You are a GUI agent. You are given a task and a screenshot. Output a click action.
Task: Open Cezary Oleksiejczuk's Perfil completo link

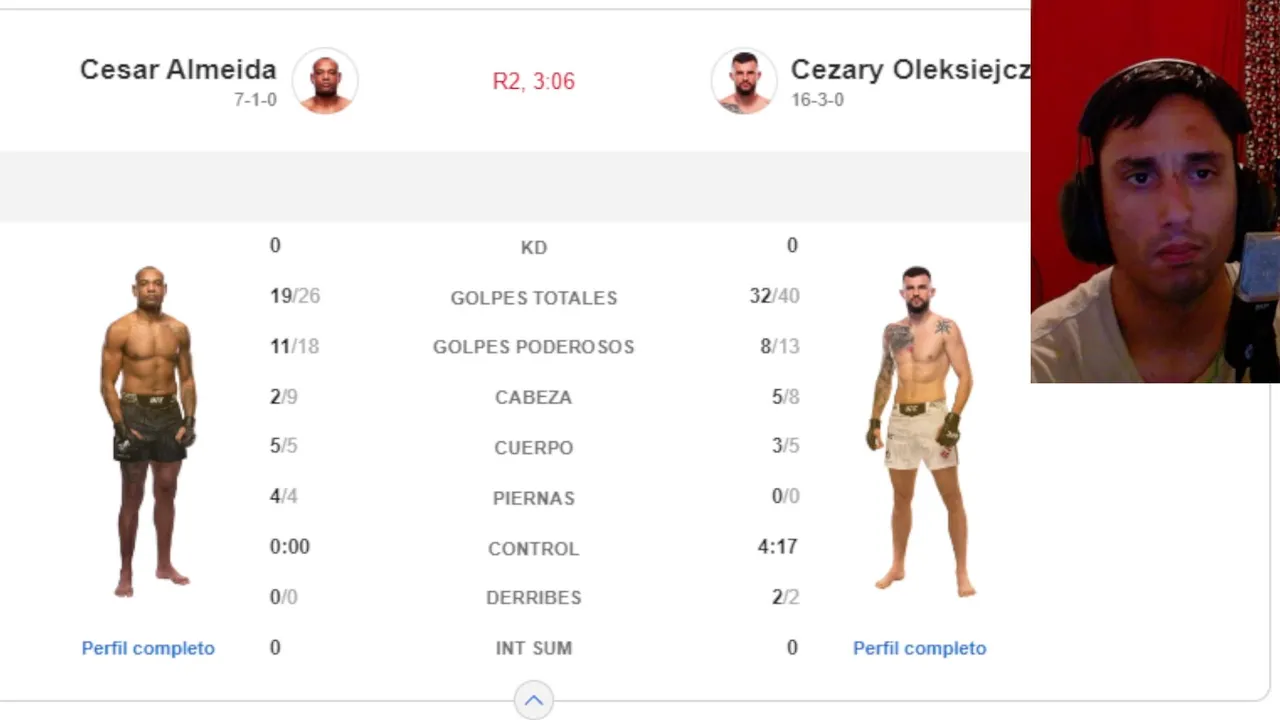[x=919, y=648]
